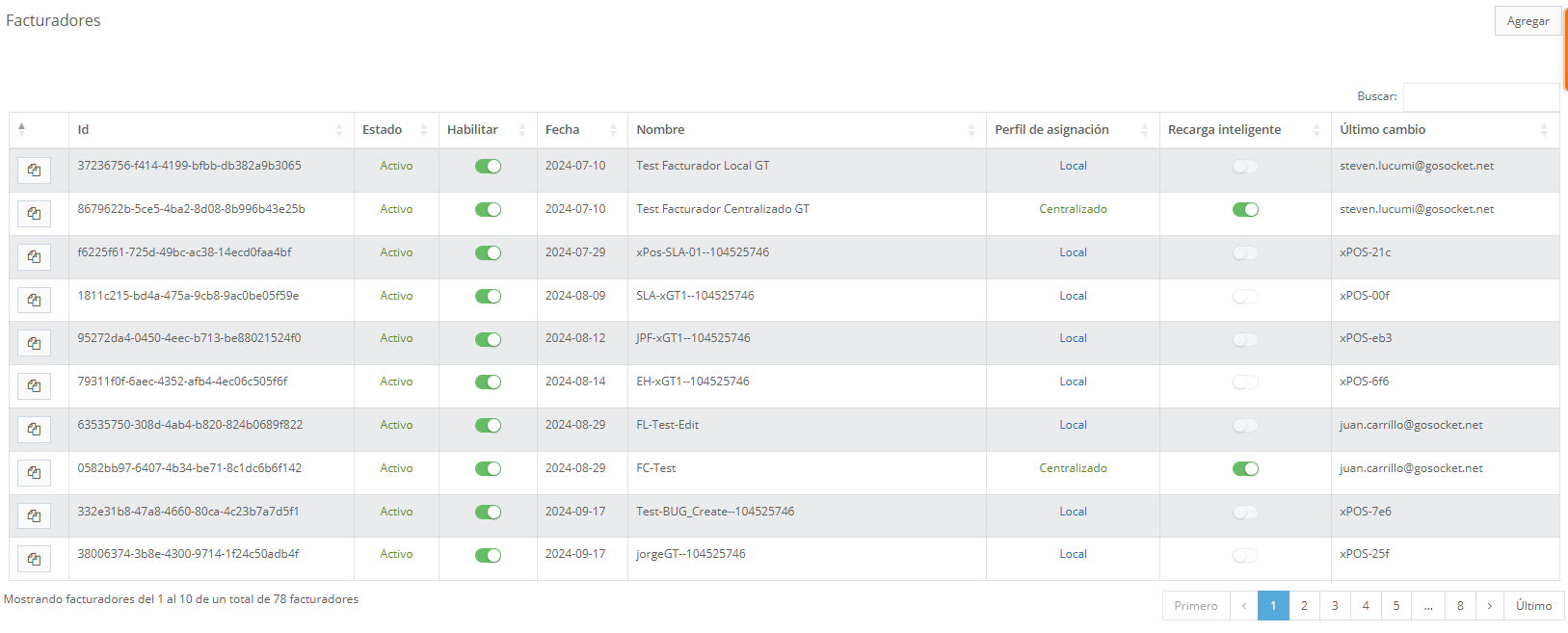Sort table by Nombre column

pos(807,130)
